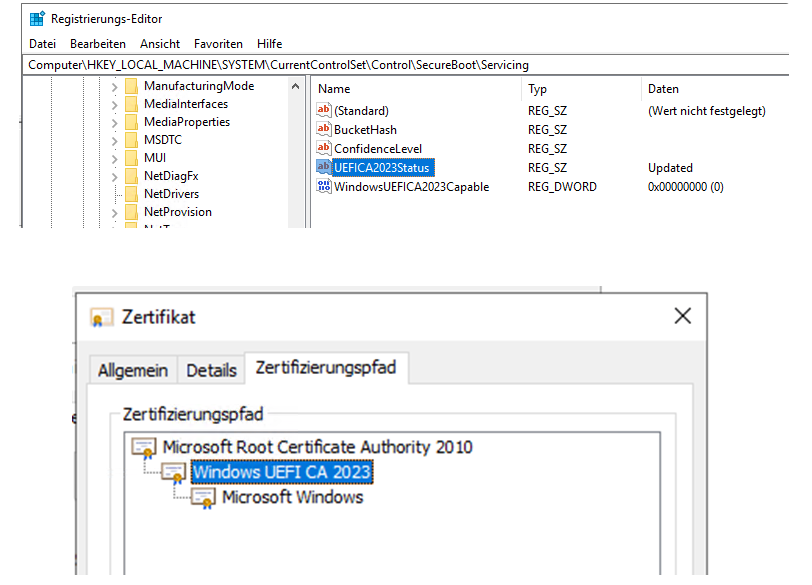Viewport: 812px width, 585px height.
Task: Open the Favoriten menu
Action: coord(218,44)
